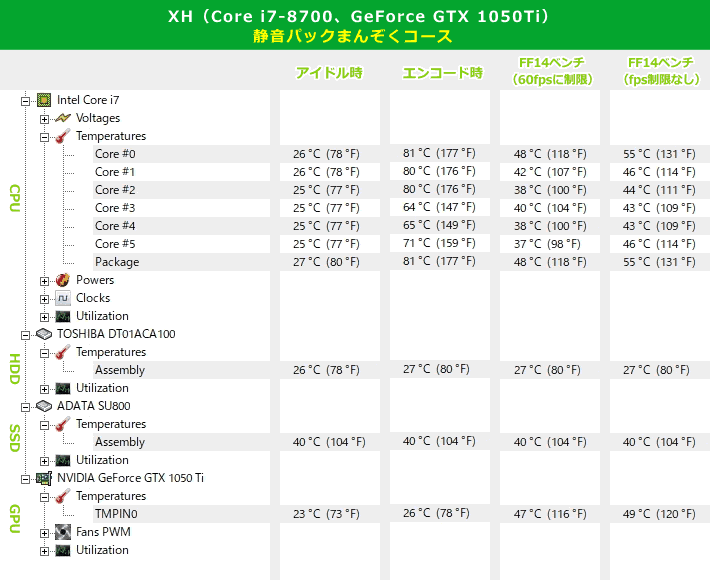710x580 pixels.
Task: Expand the Clocks node
Action: [x=44, y=299]
